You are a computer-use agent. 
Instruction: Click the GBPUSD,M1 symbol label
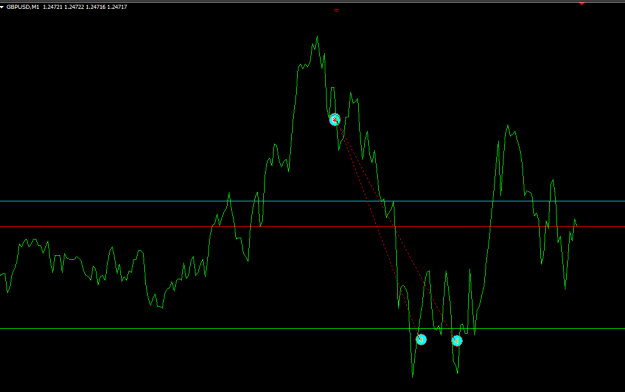23,7
